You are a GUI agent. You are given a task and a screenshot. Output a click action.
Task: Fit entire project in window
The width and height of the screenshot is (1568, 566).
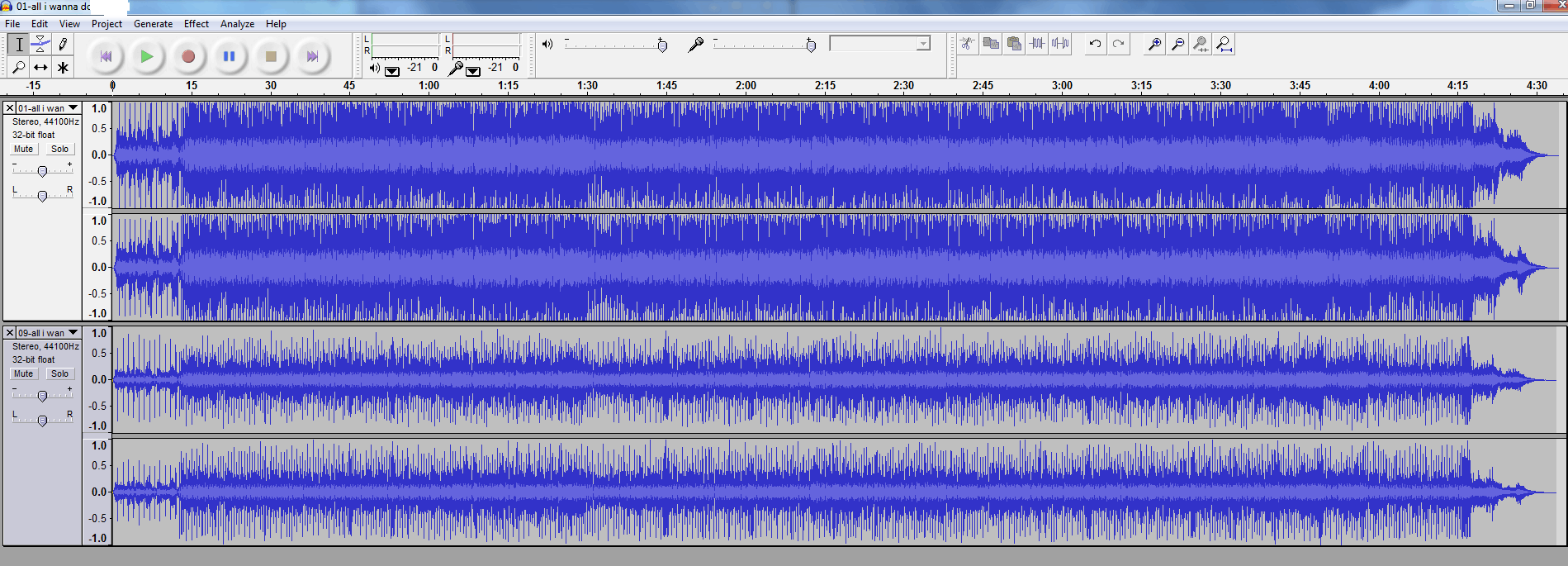1225,44
